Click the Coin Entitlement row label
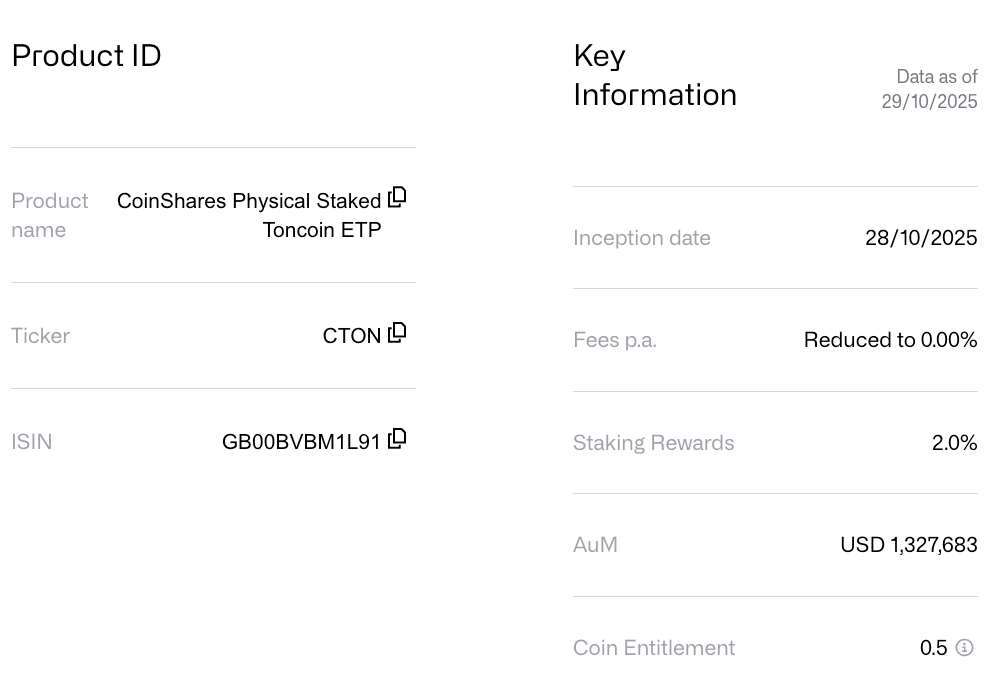Image resolution: width=997 pixels, height=677 pixels. click(x=654, y=648)
